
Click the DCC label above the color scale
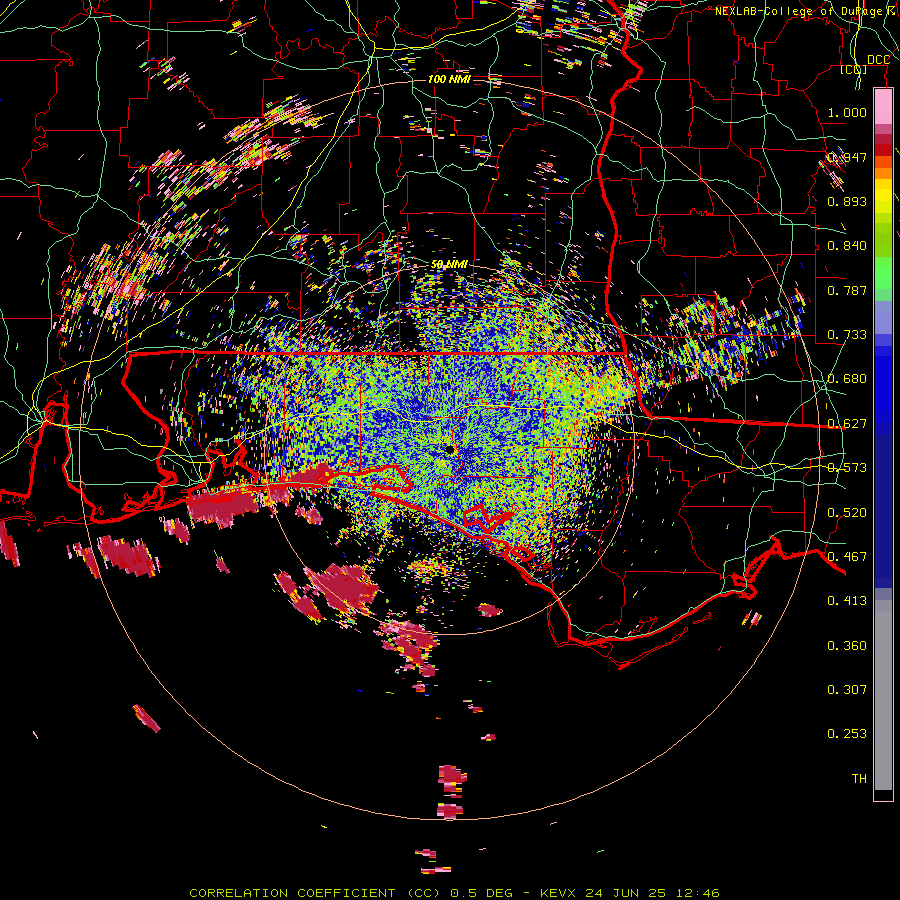[878, 60]
